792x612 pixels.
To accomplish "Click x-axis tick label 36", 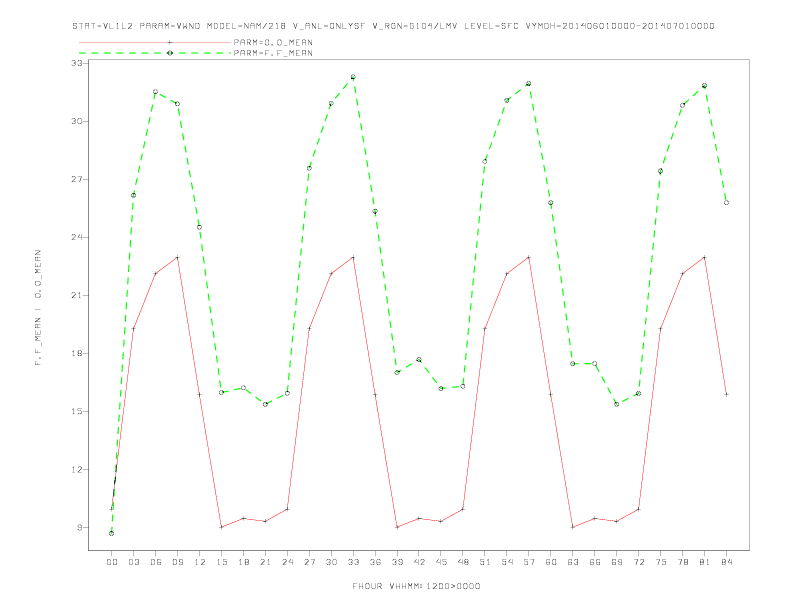I will click(x=375, y=562).
